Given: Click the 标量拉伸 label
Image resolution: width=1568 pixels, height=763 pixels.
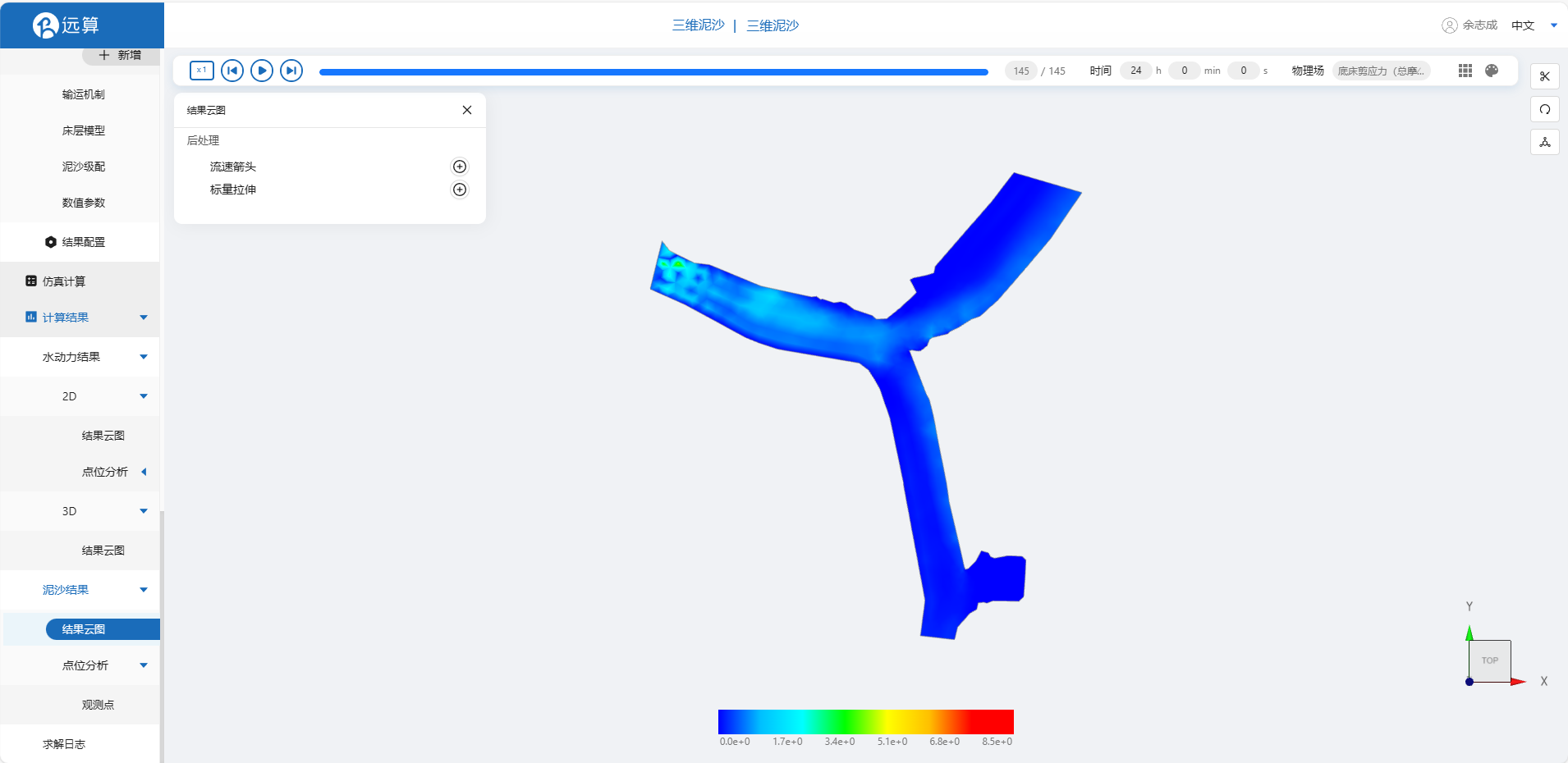Looking at the screenshot, I should pos(233,190).
